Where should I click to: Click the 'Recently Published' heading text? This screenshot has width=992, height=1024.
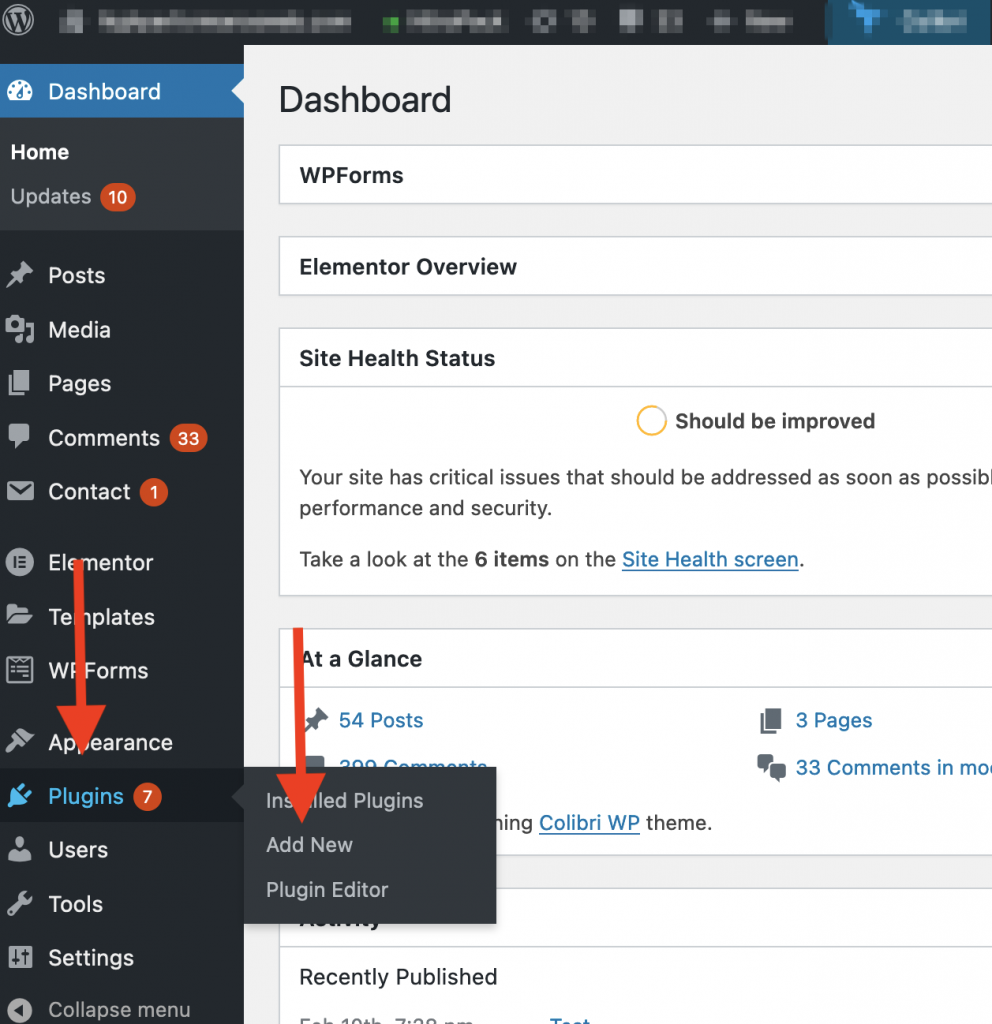pyautogui.click(x=398, y=977)
